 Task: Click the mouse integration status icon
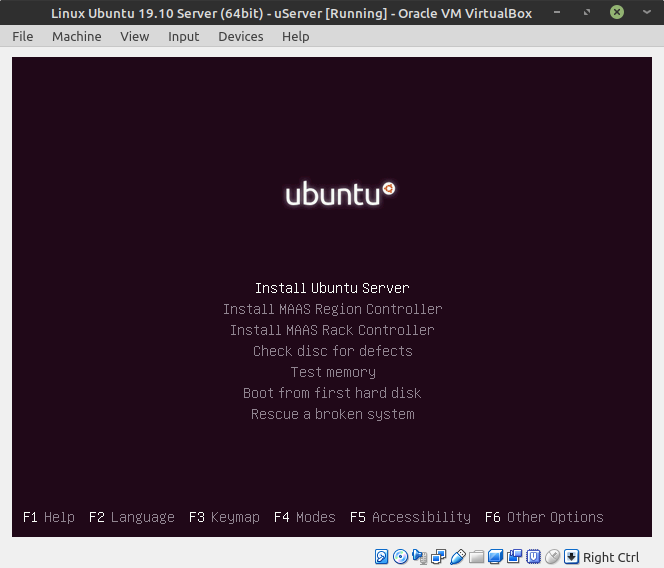553,557
